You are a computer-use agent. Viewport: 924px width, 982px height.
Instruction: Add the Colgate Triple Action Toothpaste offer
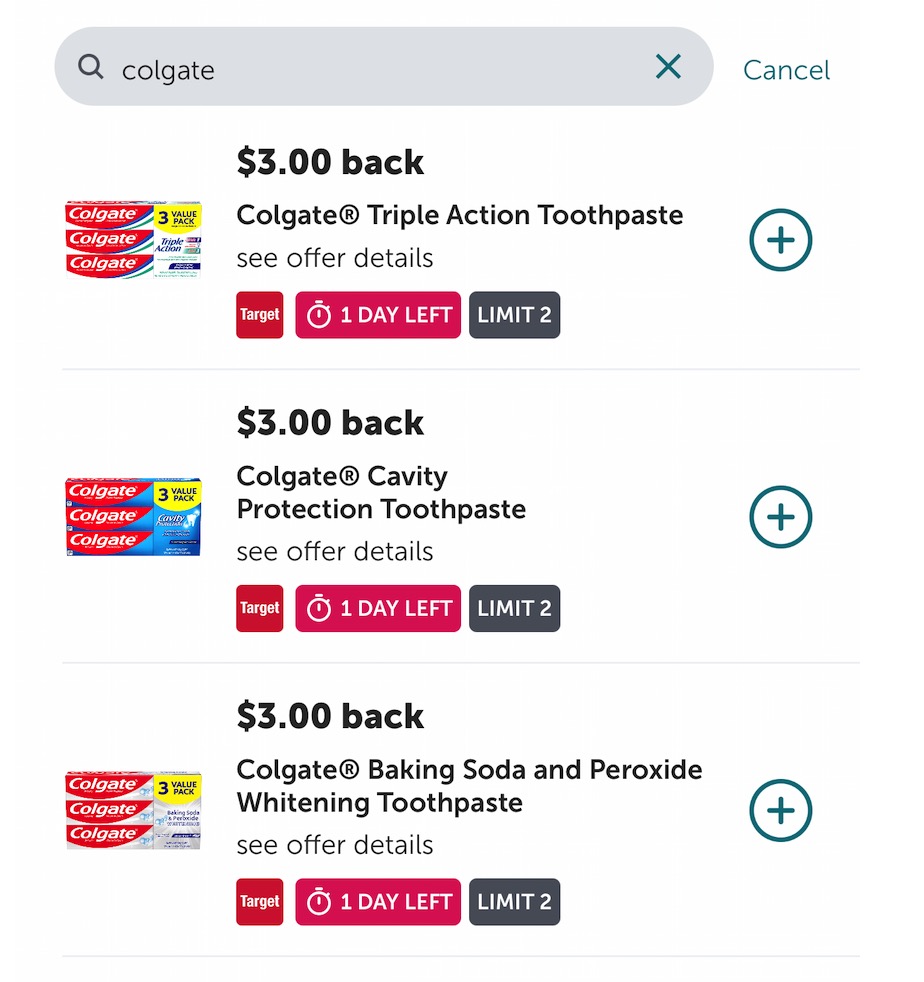pos(780,240)
